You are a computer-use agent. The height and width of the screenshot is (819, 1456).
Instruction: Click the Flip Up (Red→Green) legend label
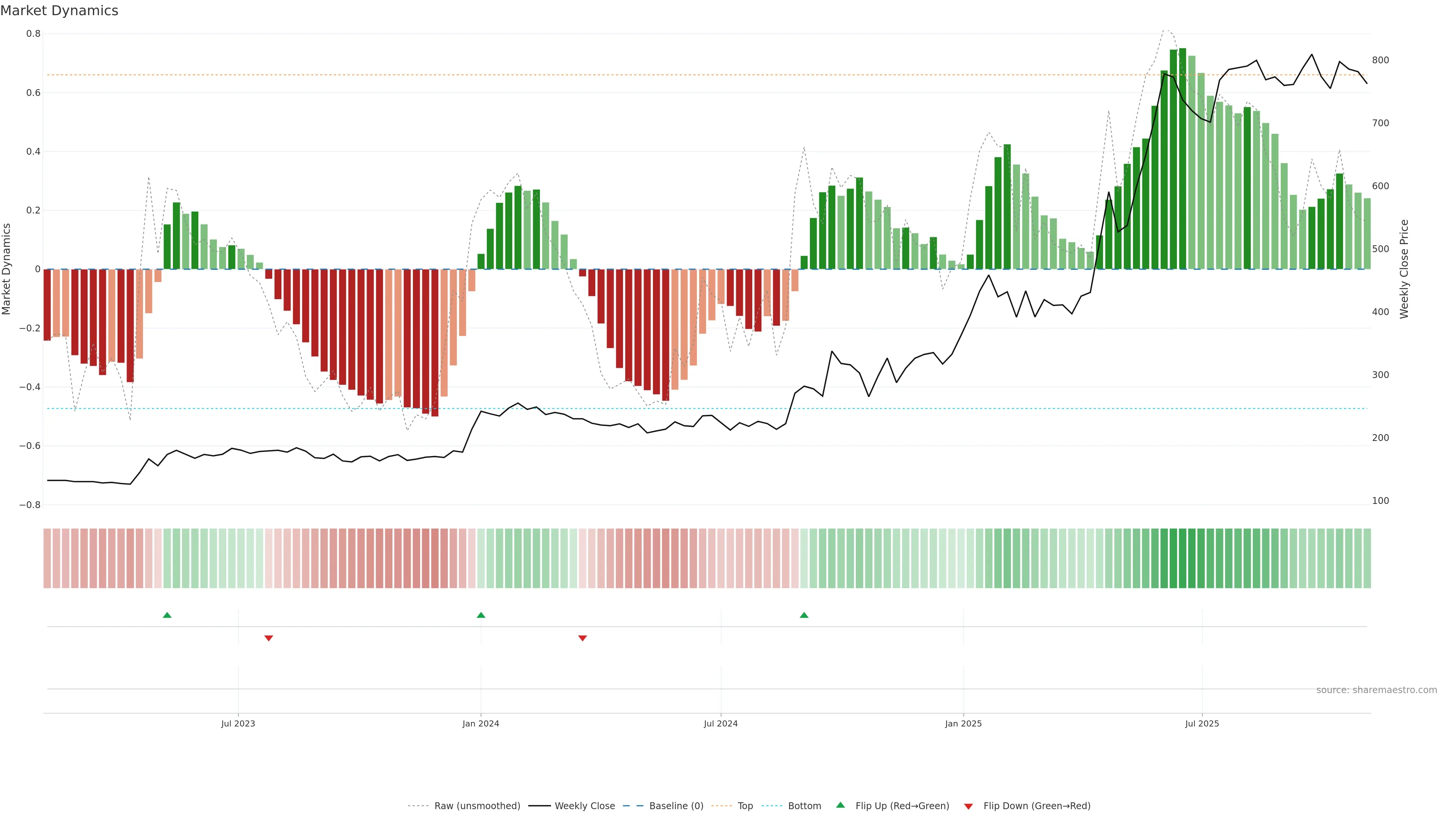(902, 806)
